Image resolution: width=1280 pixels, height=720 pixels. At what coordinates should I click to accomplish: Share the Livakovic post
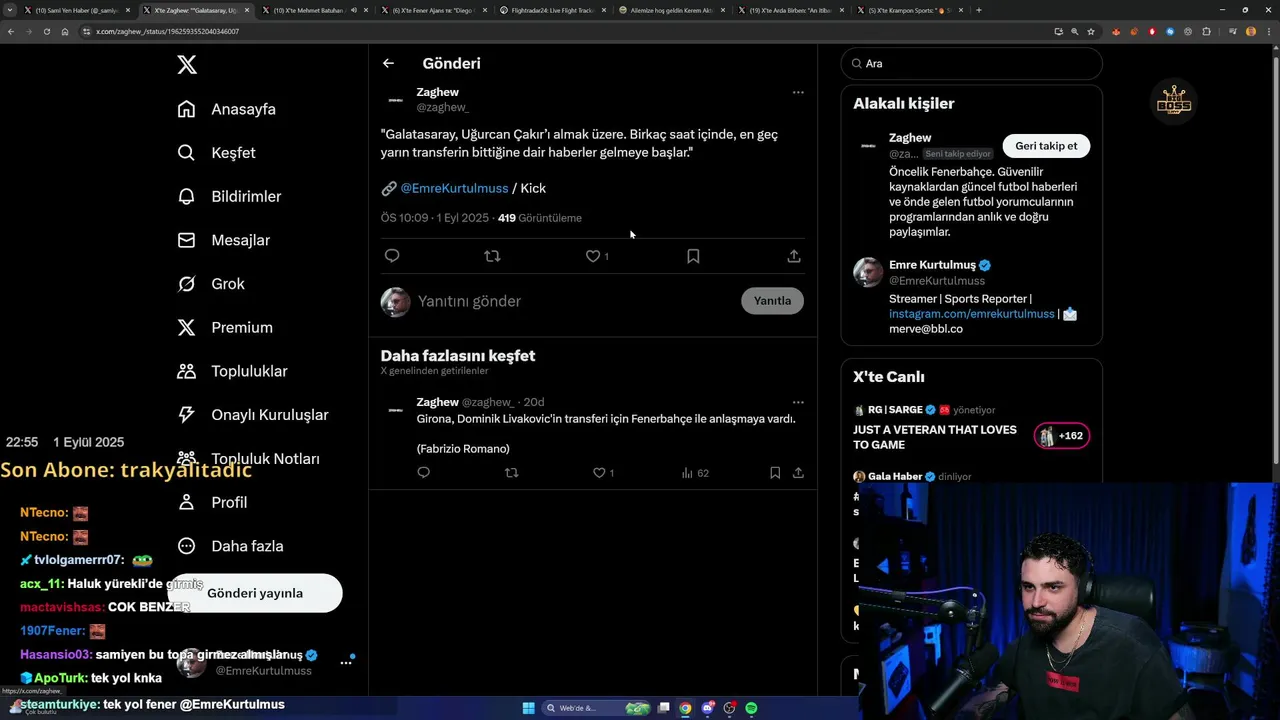pyautogui.click(x=798, y=473)
